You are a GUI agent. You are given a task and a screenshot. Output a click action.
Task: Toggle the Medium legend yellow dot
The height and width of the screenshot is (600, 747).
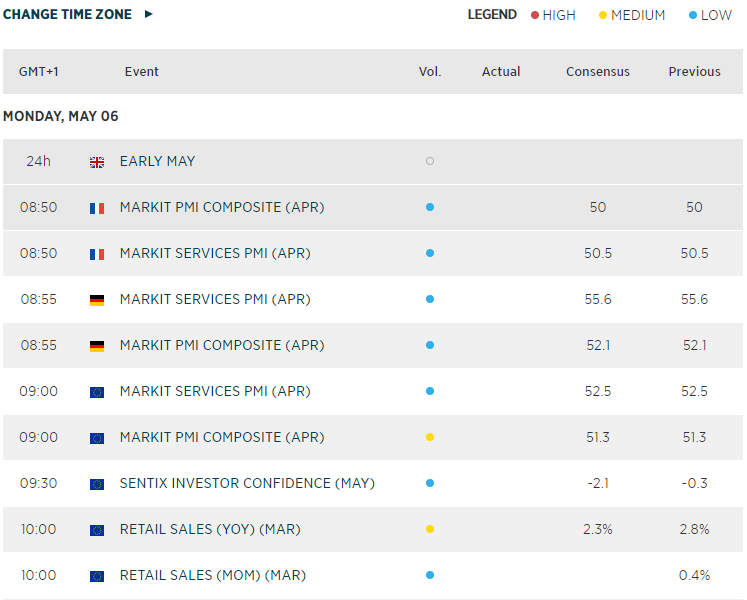click(602, 15)
